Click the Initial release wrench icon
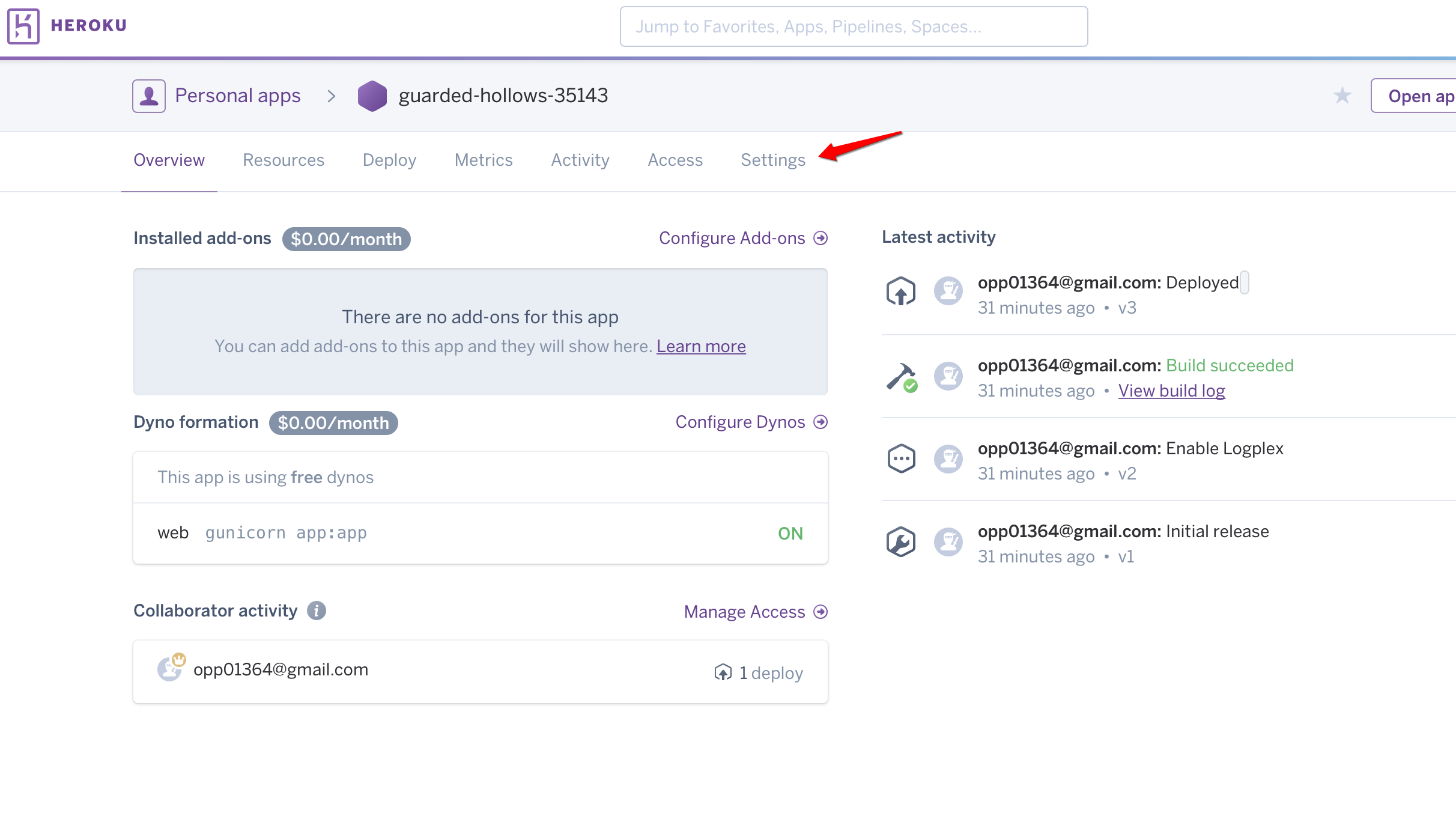 point(900,541)
